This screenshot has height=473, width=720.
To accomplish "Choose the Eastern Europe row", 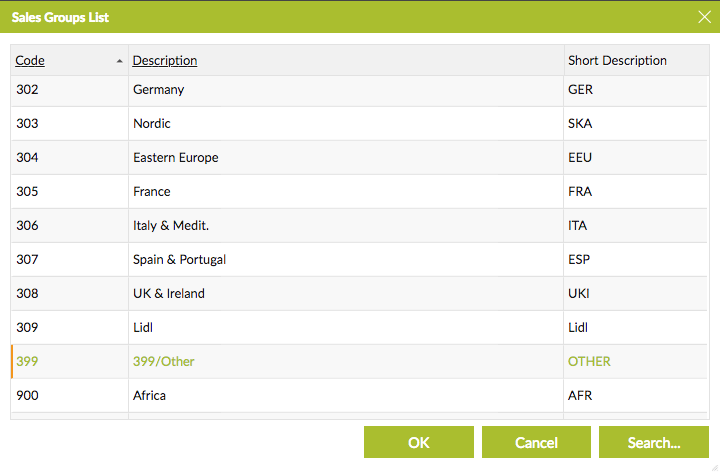I will (x=359, y=158).
